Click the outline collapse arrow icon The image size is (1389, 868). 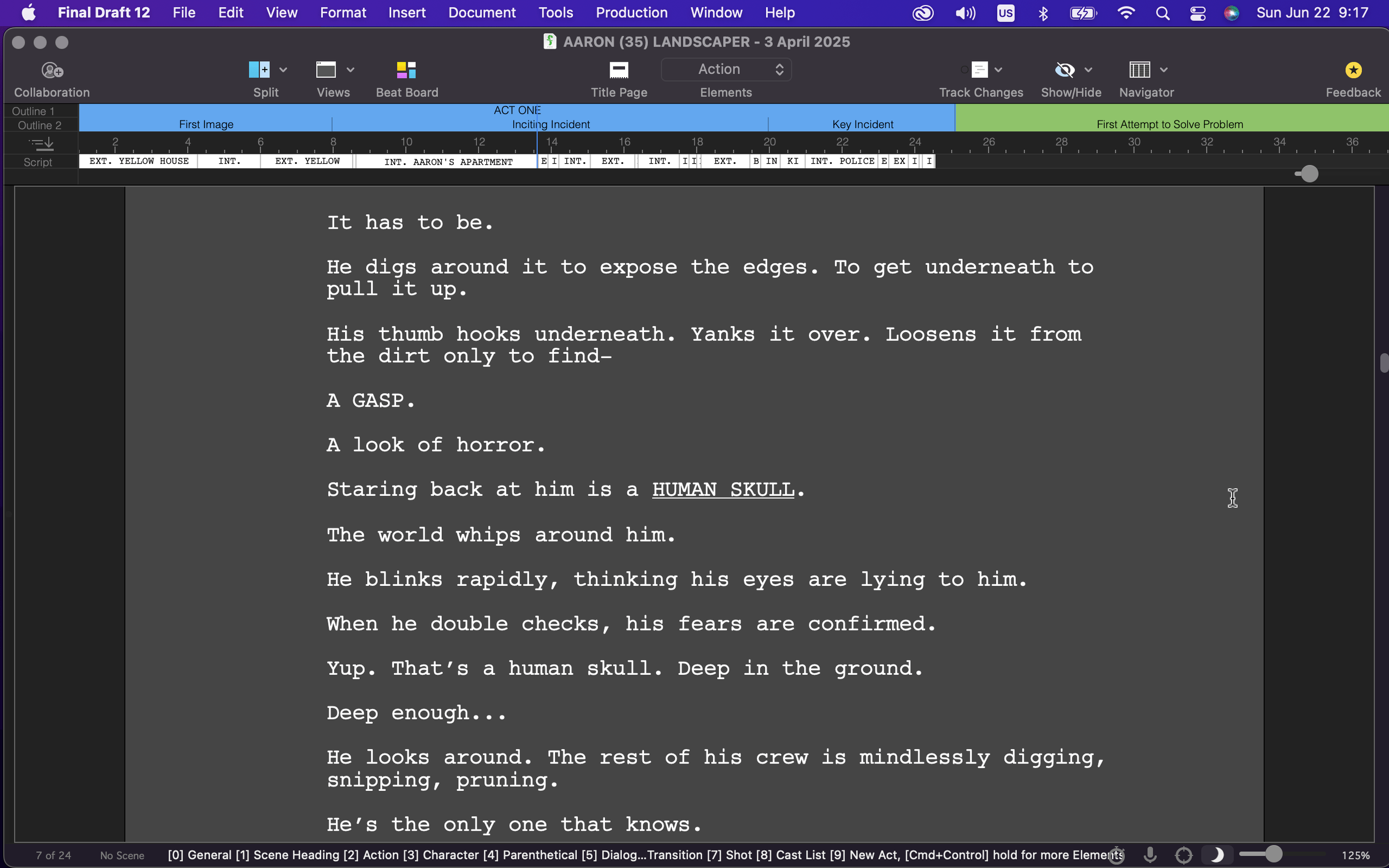coord(42,143)
